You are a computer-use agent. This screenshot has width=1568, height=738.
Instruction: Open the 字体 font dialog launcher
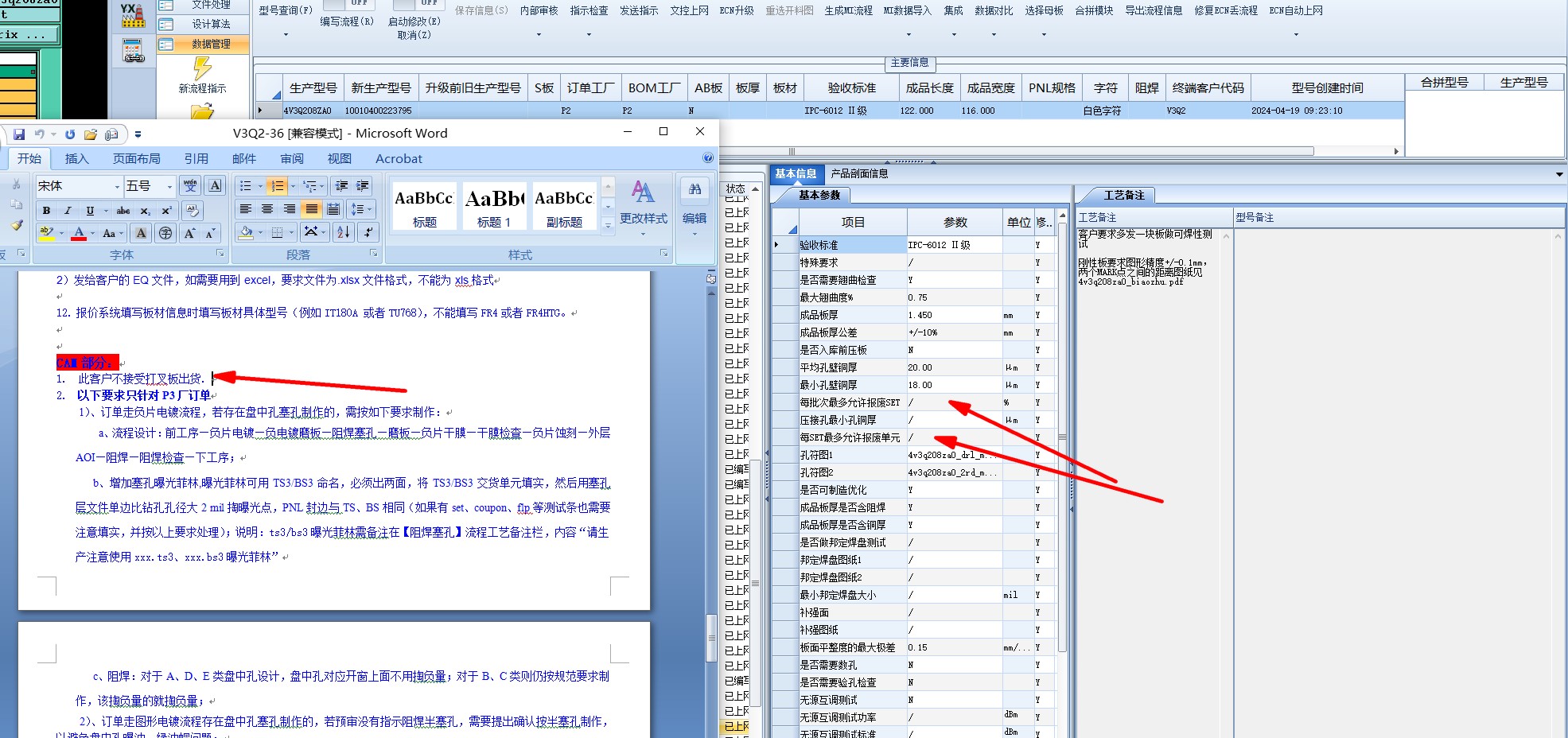(220, 254)
